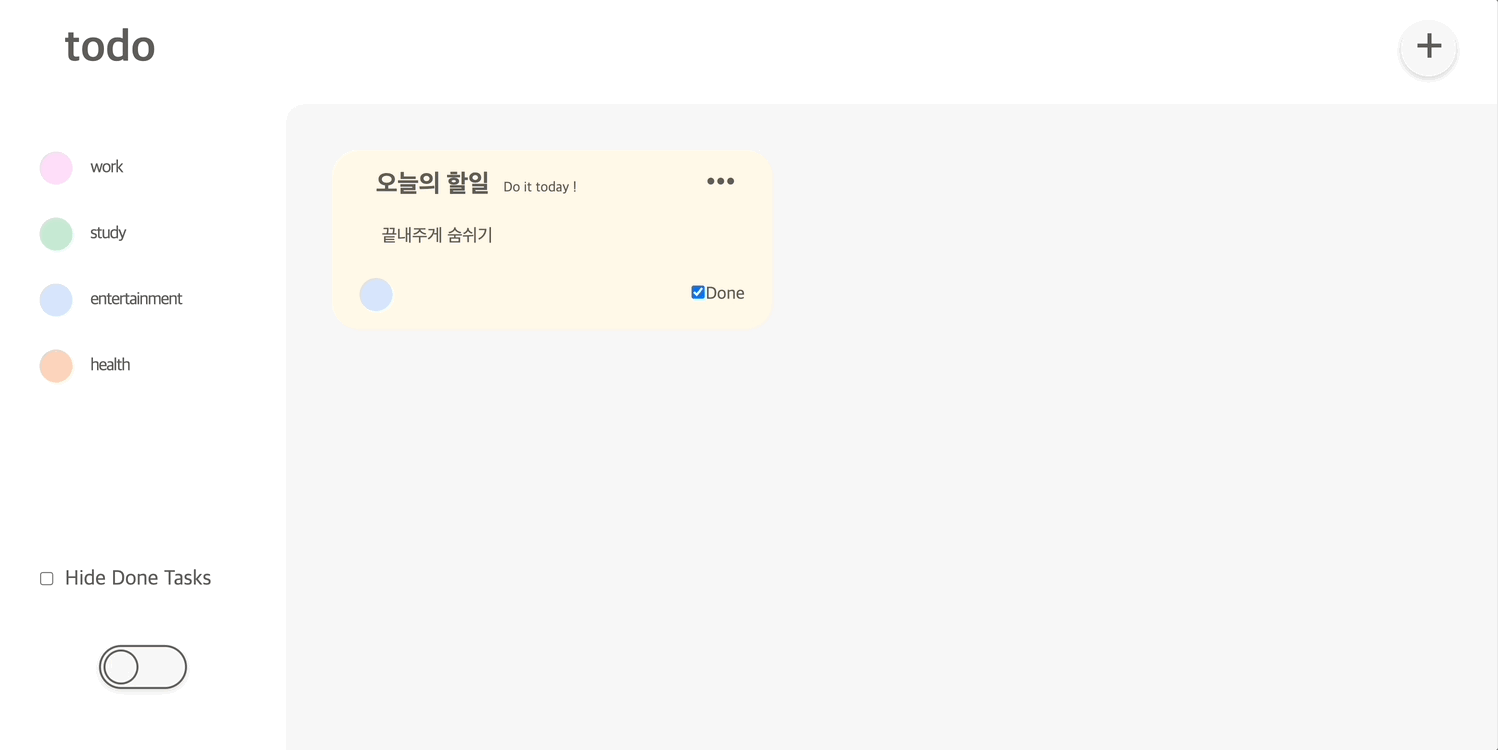Image resolution: width=1498 pixels, height=750 pixels.
Task: Click the todo app title
Action: (x=110, y=46)
